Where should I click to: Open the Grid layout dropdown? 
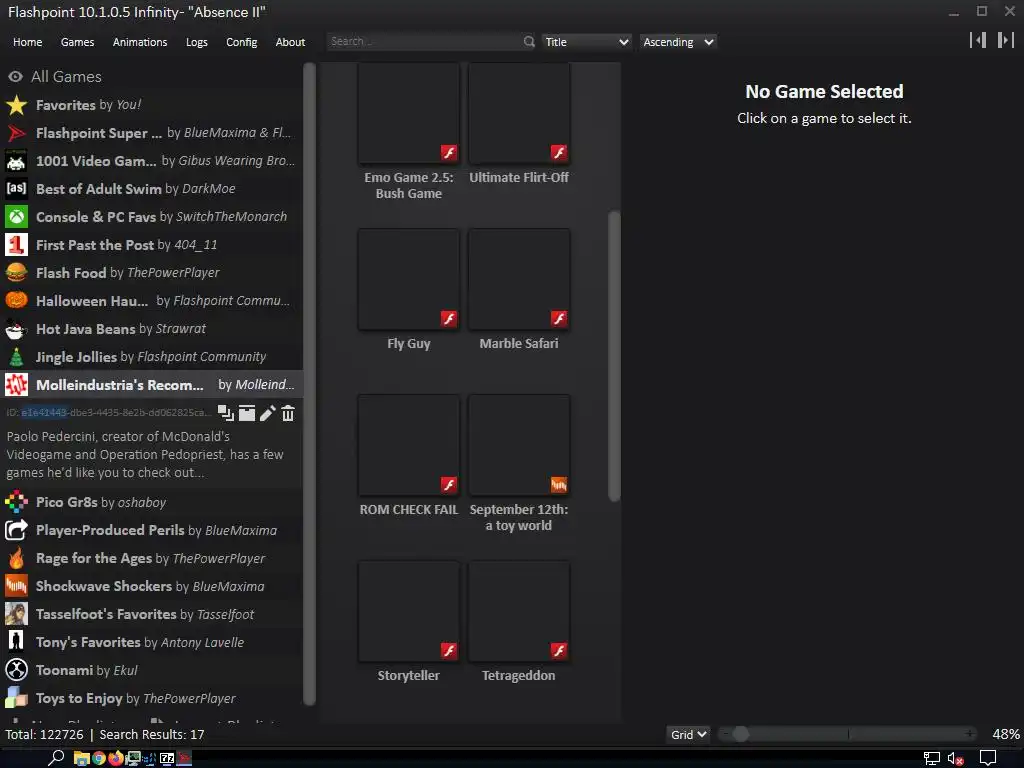click(x=688, y=735)
